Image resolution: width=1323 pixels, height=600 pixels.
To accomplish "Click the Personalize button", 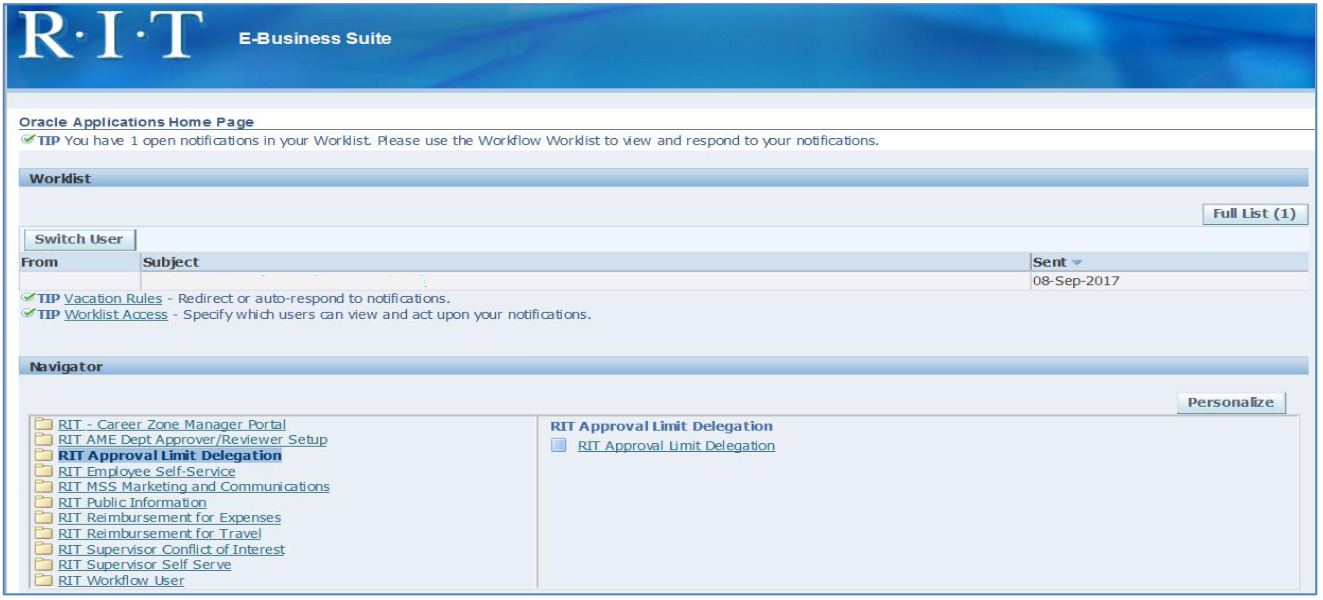I will [x=1230, y=402].
